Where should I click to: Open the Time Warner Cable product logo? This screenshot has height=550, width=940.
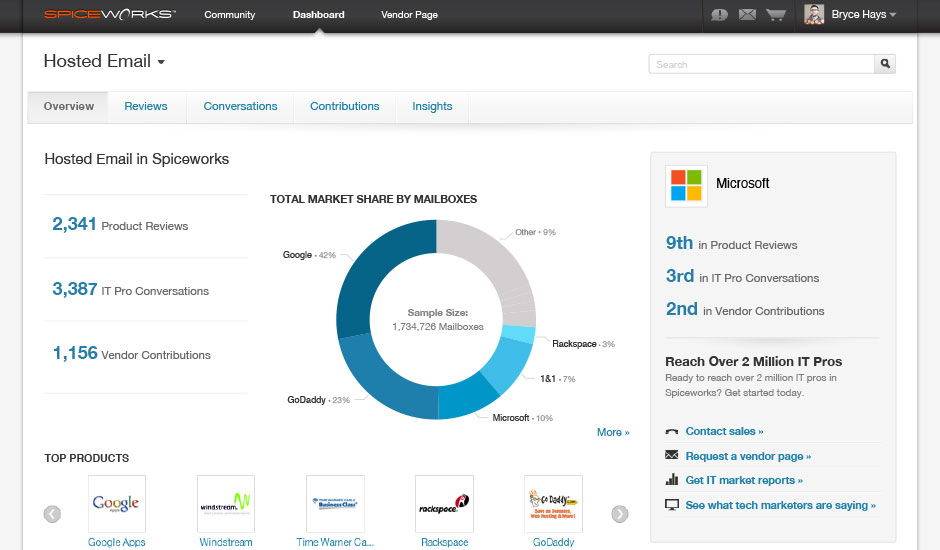(x=335, y=503)
